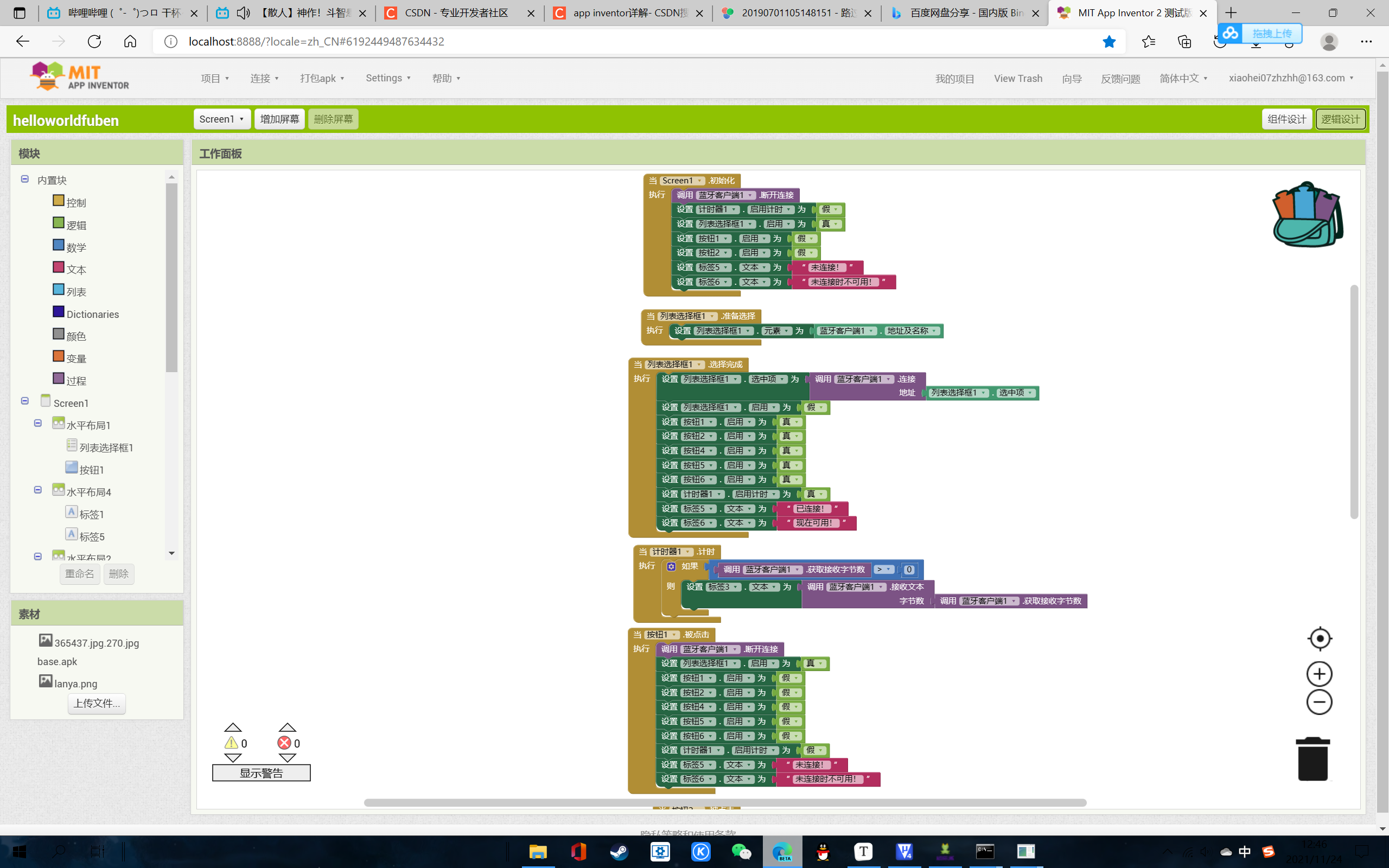1389x868 pixels.
Task: Click 逻辑设计 button
Action: pos(1340,119)
